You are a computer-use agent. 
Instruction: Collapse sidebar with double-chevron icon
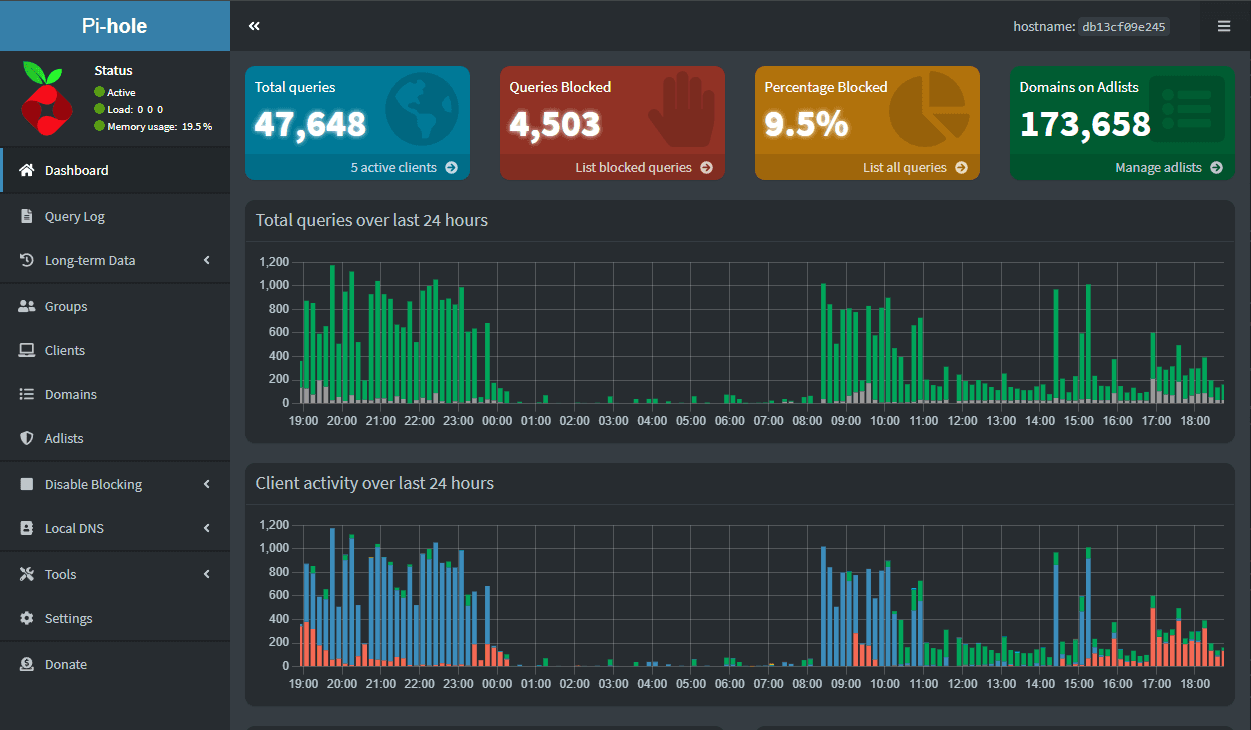coord(254,26)
